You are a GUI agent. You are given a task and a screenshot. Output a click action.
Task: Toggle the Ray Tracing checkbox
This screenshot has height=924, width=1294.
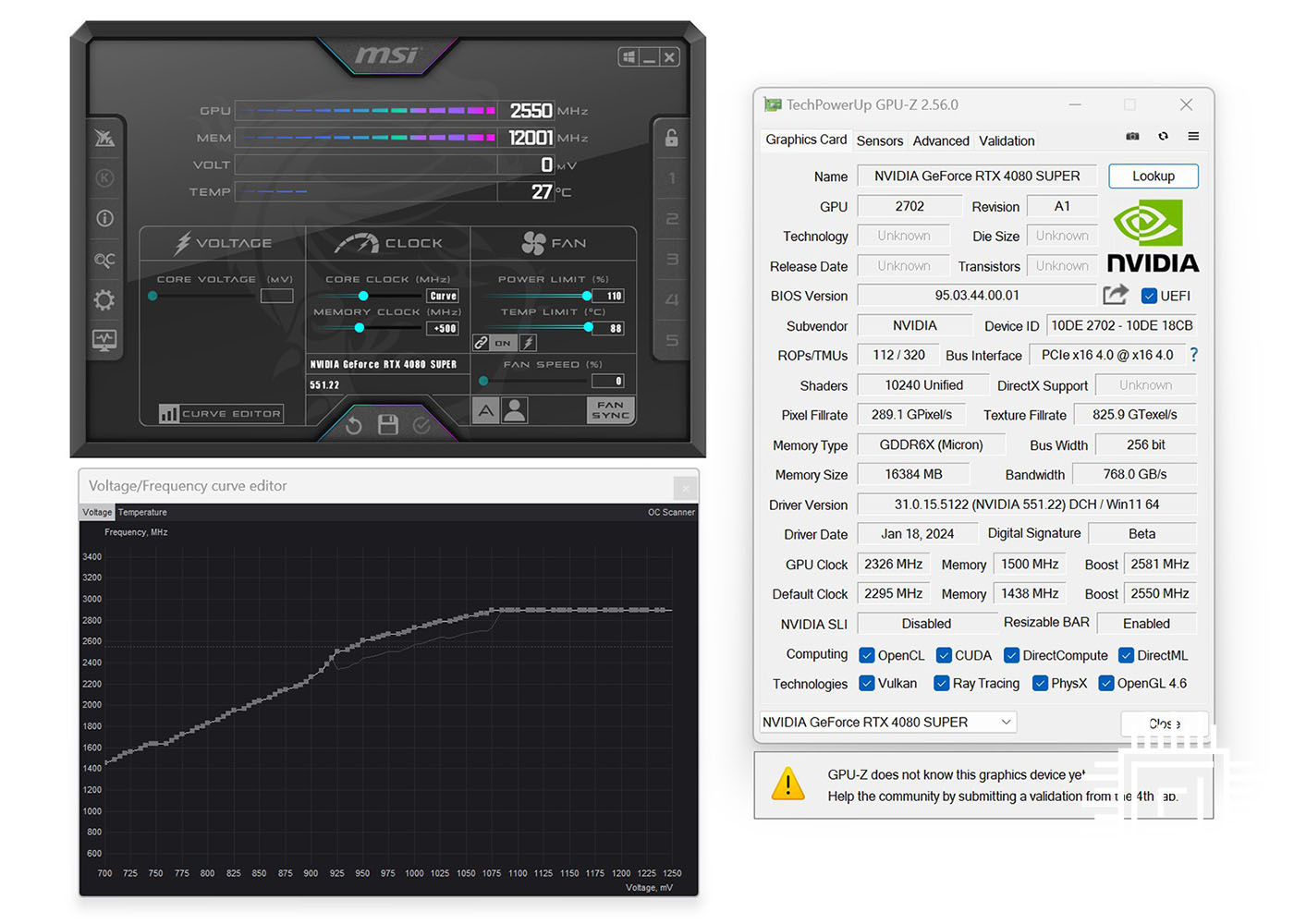click(x=941, y=683)
